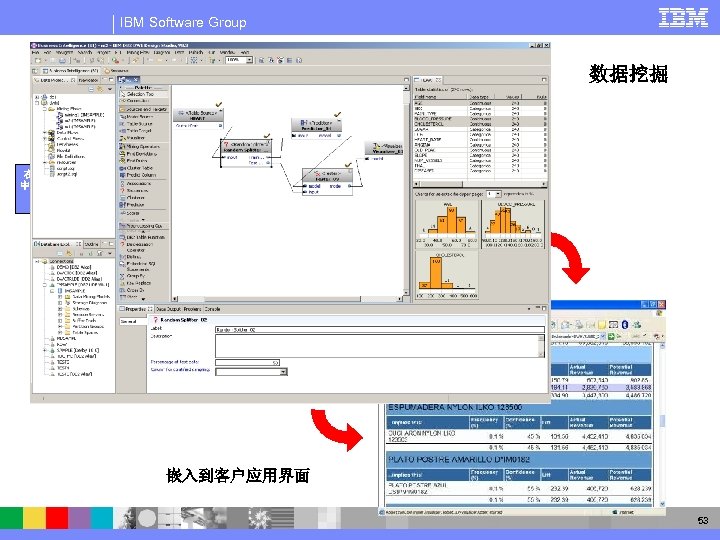Select the CHOLESTEROL row in statistics table
Screen dimensions: 720x540
(480, 124)
